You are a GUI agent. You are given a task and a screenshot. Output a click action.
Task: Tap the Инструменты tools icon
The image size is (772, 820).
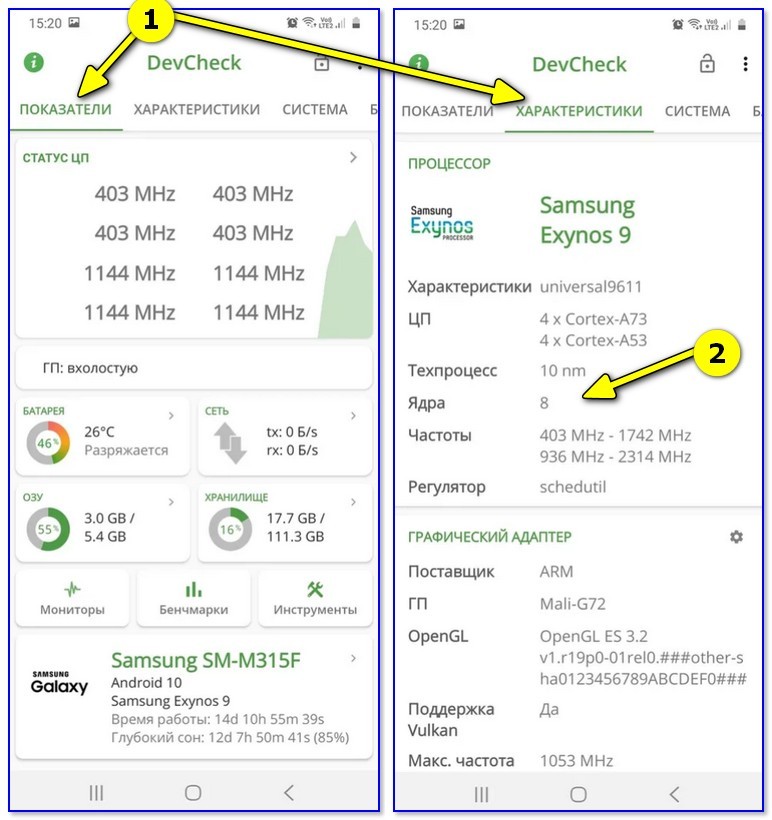pos(315,589)
